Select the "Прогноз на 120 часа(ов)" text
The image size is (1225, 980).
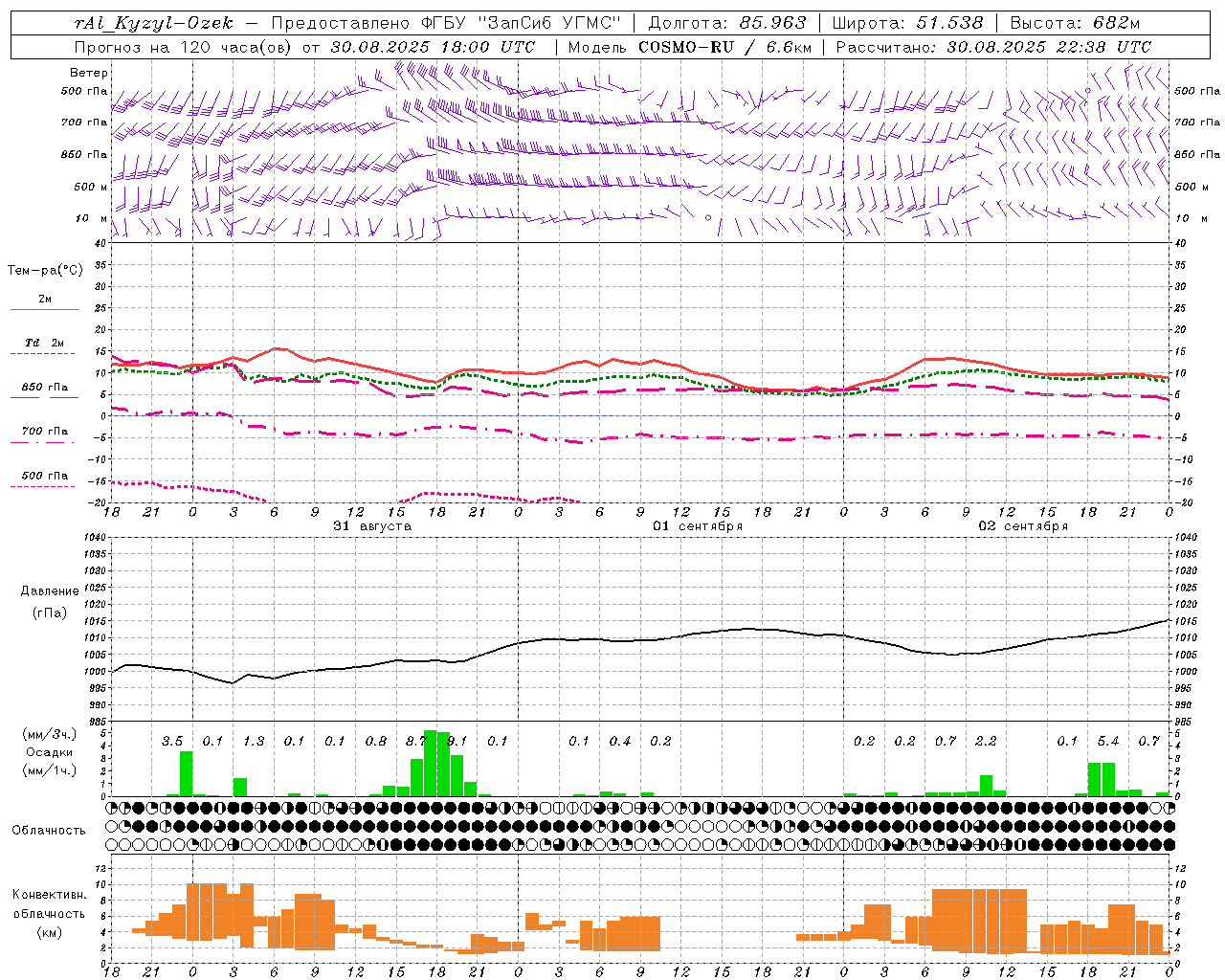click(x=185, y=47)
